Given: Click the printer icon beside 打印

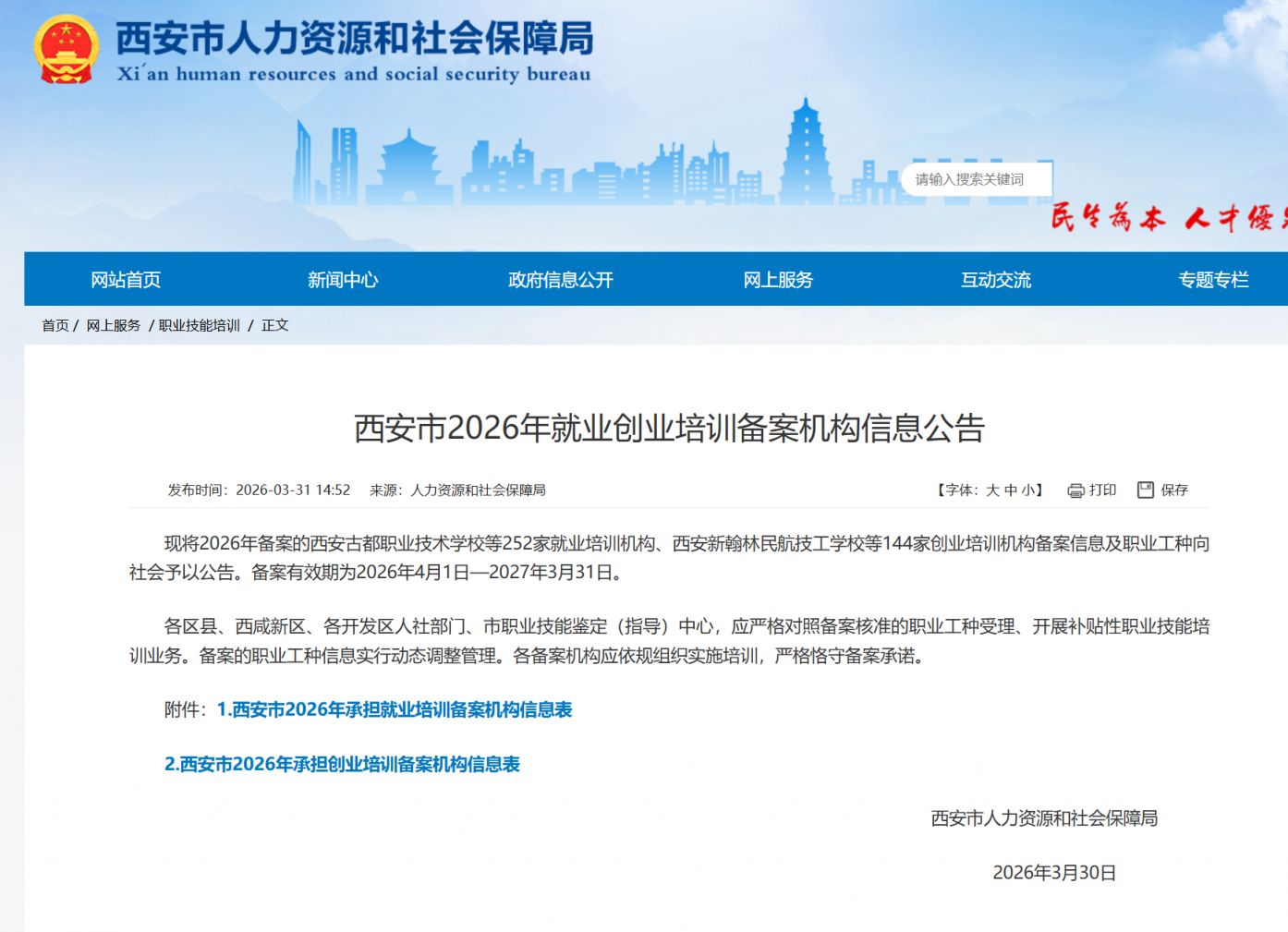Looking at the screenshot, I should coord(1075,490).
